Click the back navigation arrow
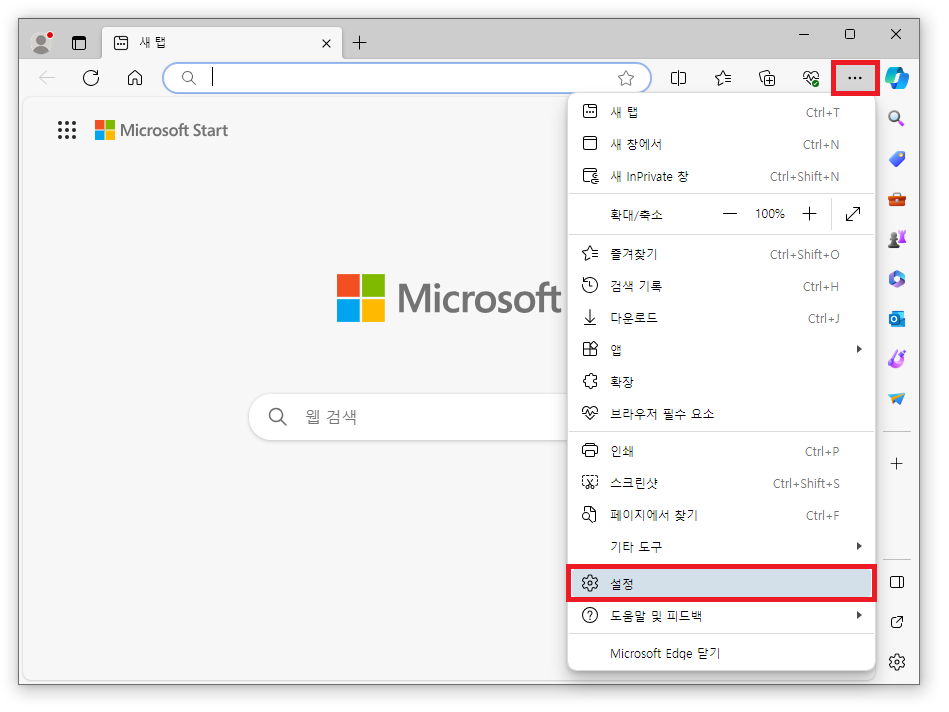Viewport: 949px width, 712px height. coord(47,78)
